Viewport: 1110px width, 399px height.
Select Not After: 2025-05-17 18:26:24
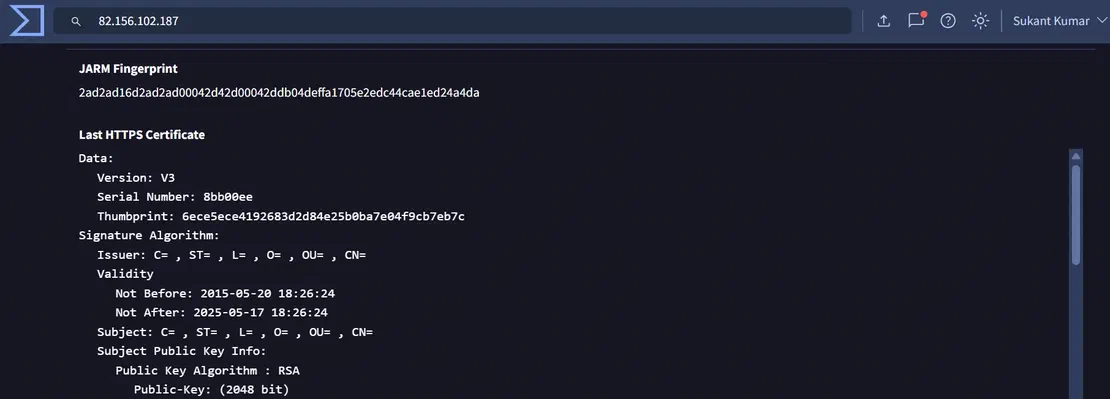[222, 312]
